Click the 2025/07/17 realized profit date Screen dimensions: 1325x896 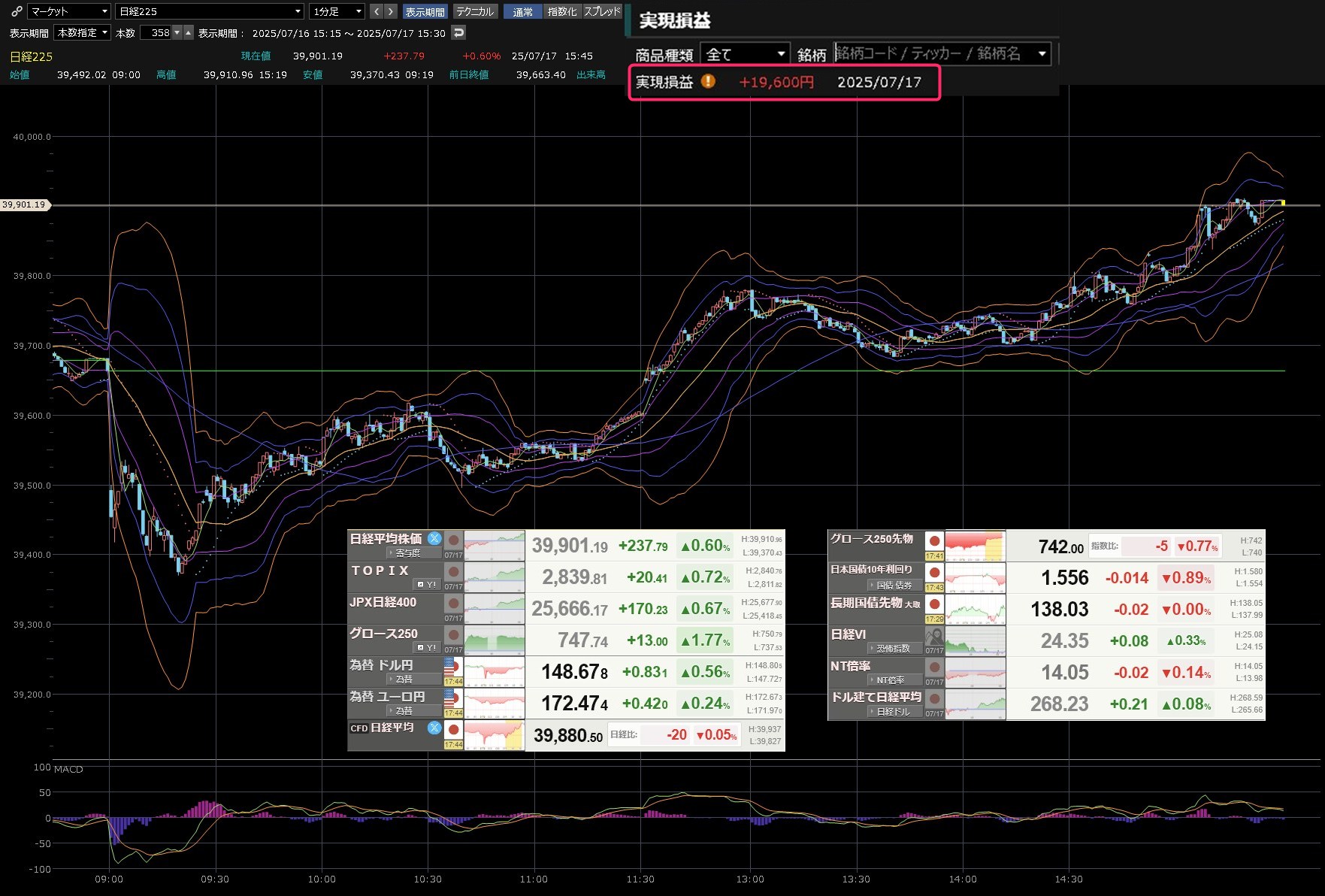(879, 82)
